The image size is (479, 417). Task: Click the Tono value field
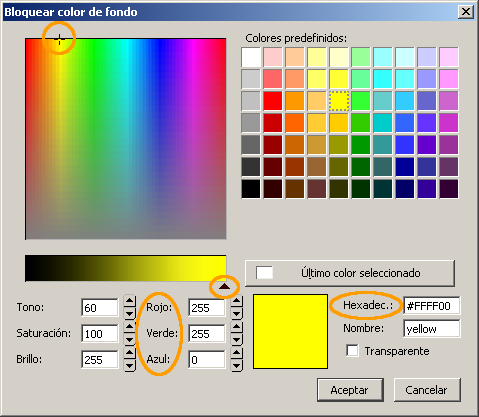[x=100, y=307]
